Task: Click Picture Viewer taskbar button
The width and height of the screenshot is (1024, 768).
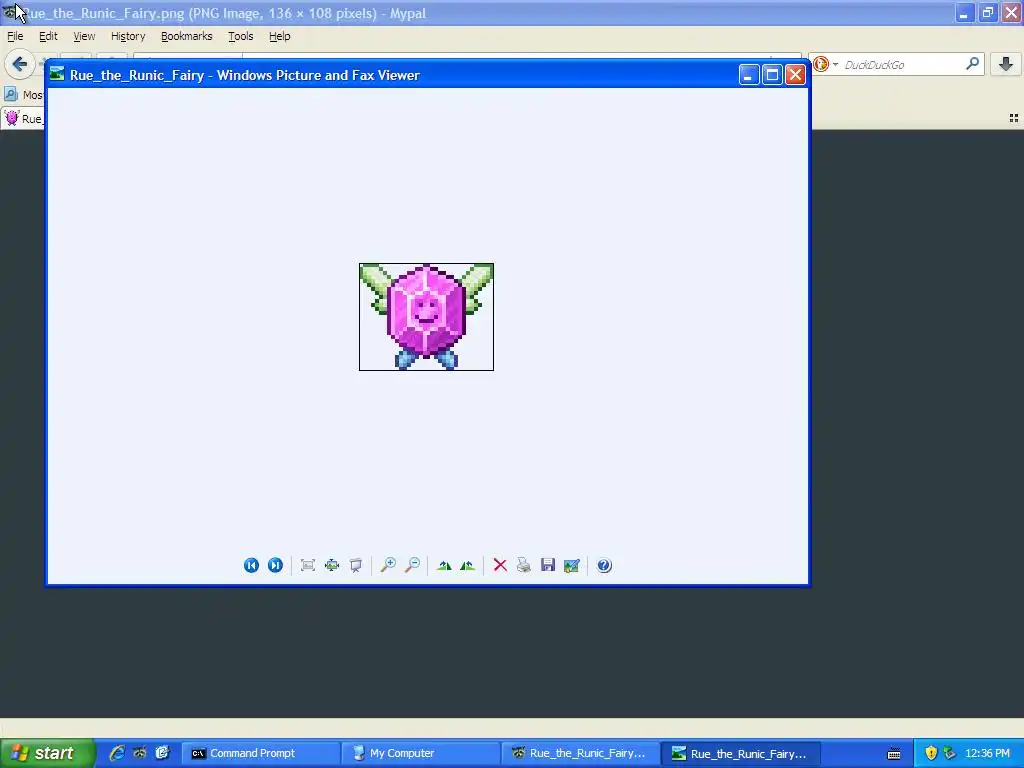Action: 741,753
